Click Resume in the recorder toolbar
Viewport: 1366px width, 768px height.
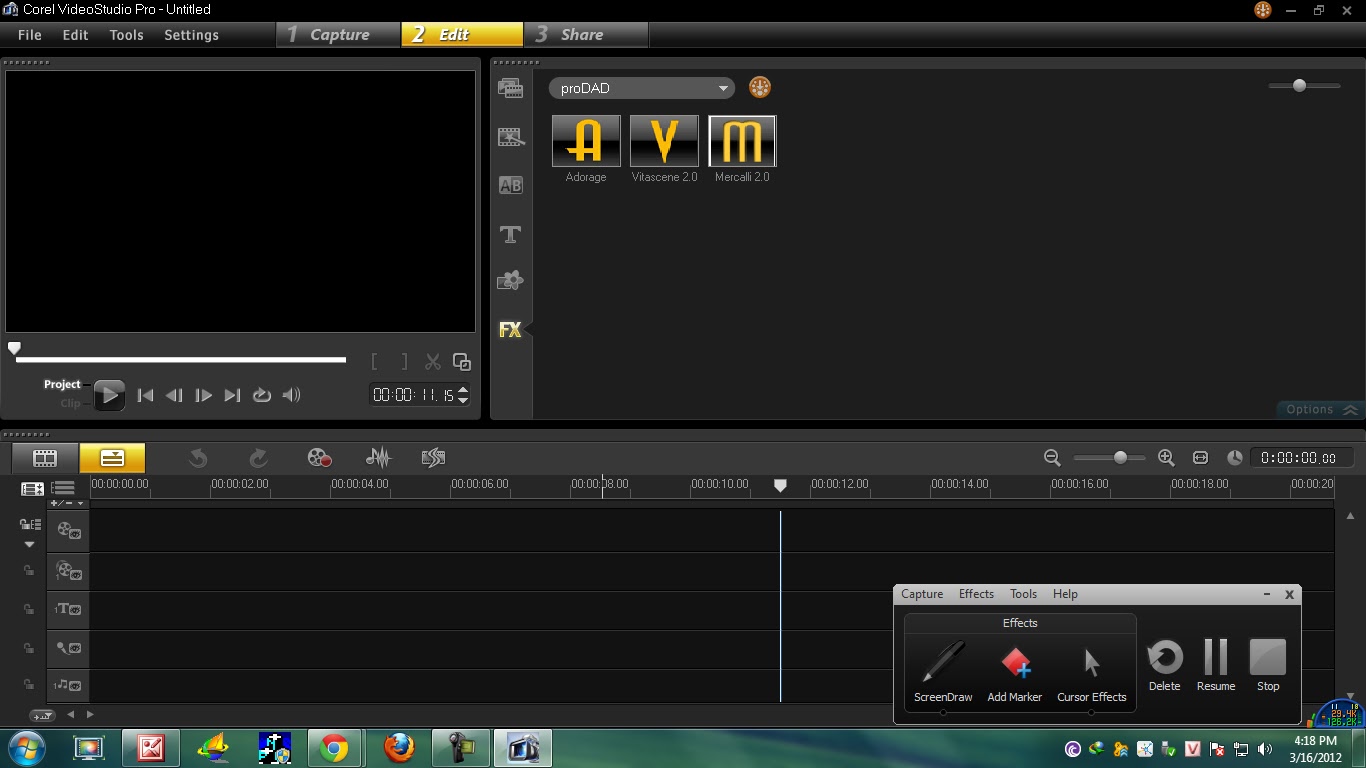[1216, 666]
